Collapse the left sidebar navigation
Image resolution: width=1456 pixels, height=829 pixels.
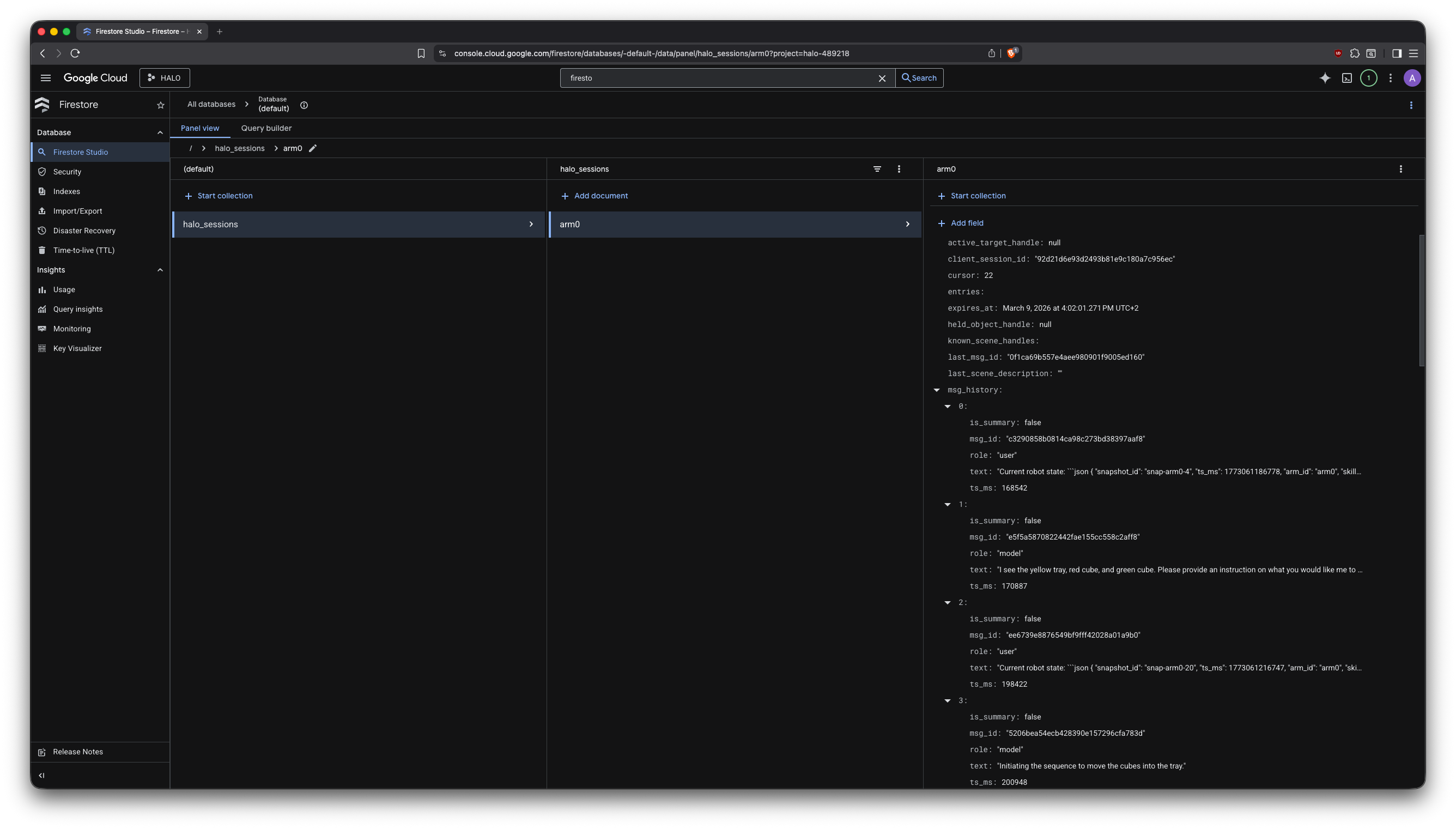pos(41,775)
